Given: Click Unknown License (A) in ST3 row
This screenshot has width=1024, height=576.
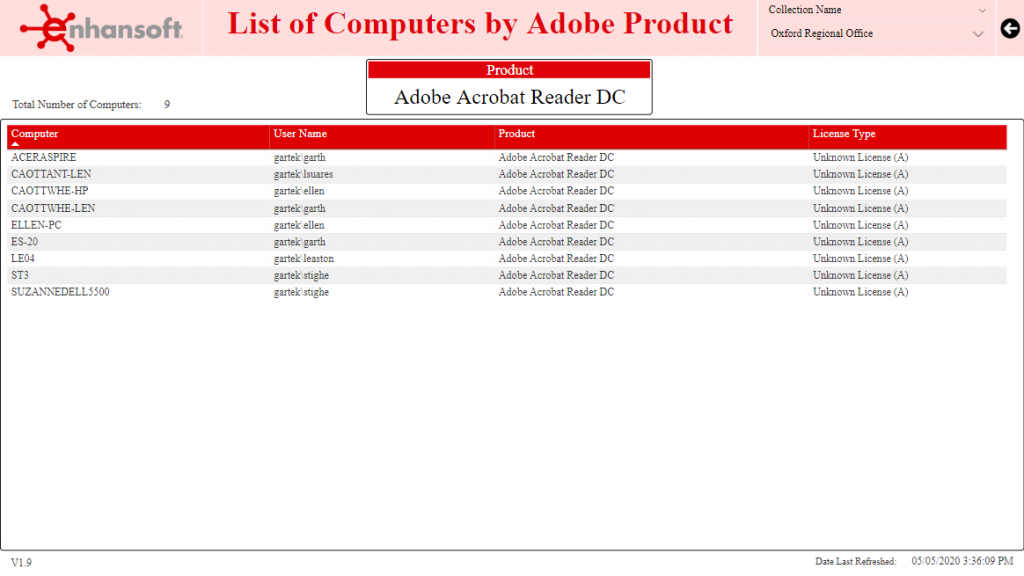Looking at the screenshot, I should coord(860,276).
